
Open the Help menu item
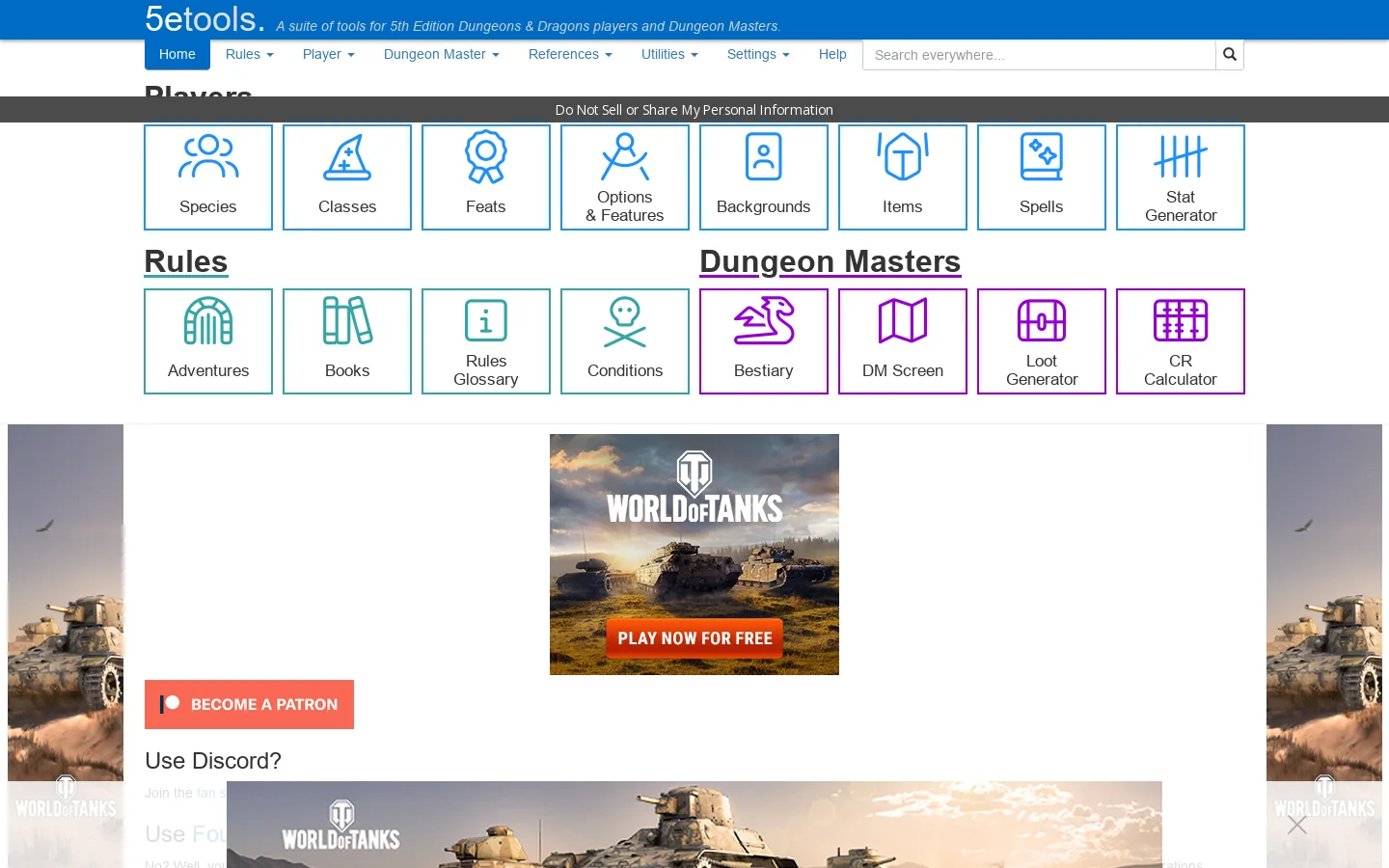(x=832, y=55)
